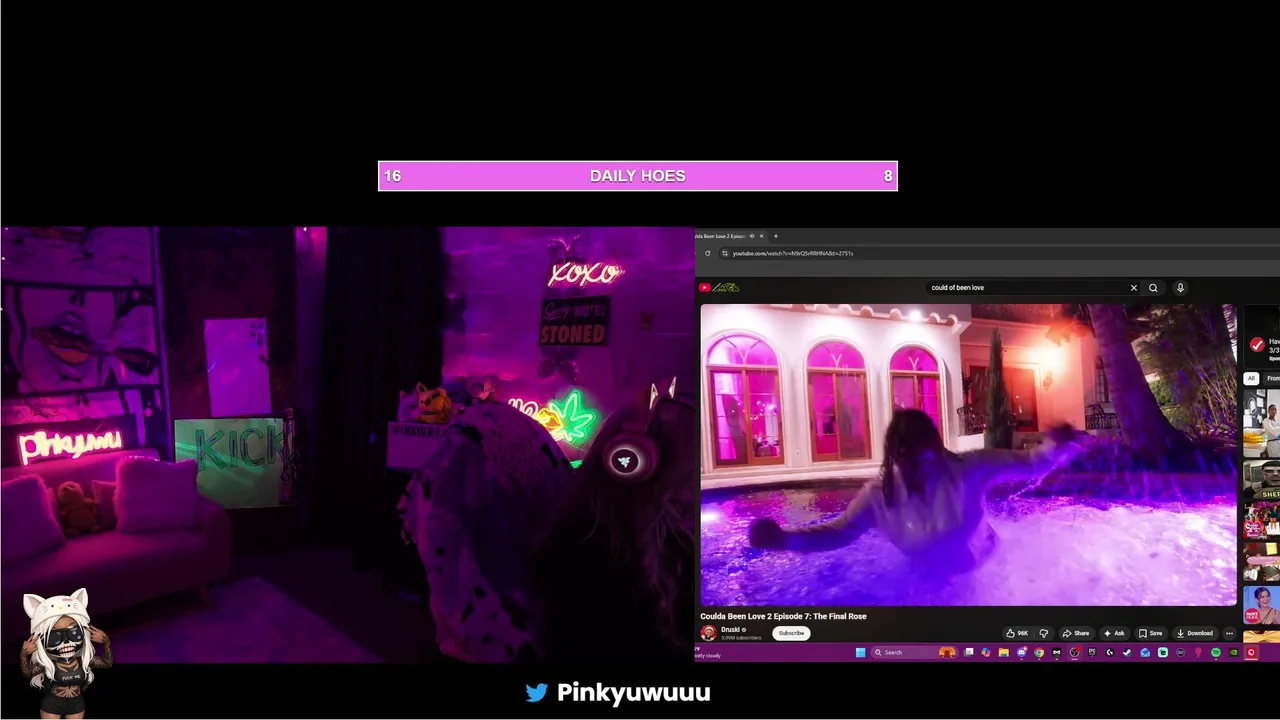Mute the tab using its speaker icon
The width and height of the screenshot is (1280, 720).
pos(751,236)
